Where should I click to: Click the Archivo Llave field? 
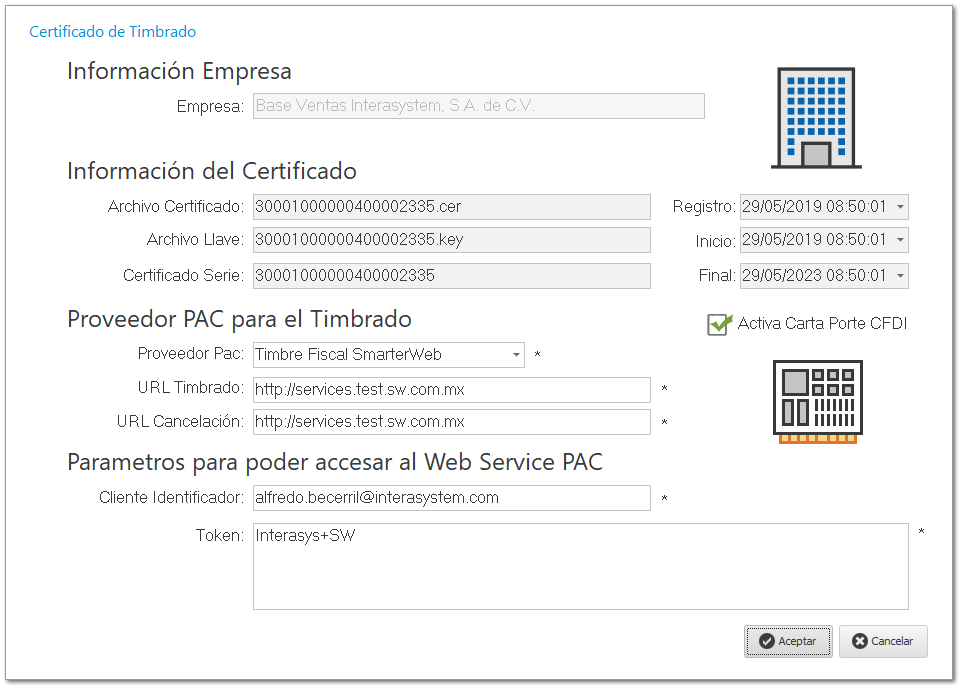[x=452, y=240]
